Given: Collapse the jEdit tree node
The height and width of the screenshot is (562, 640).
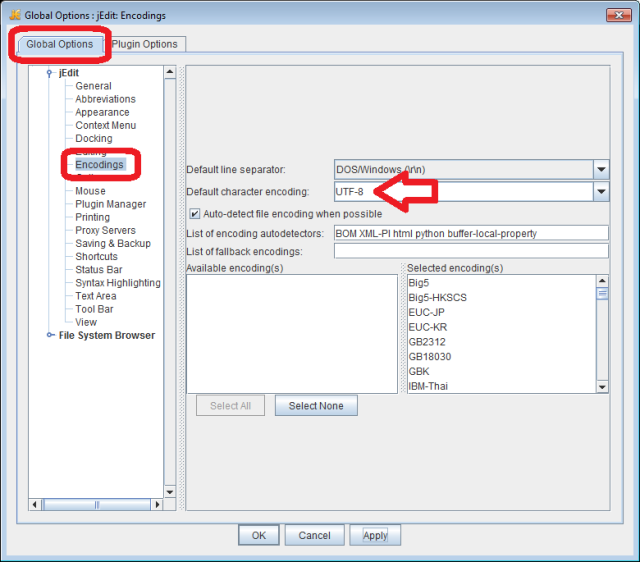Looking at the screenshot, I should coord(49,73).
